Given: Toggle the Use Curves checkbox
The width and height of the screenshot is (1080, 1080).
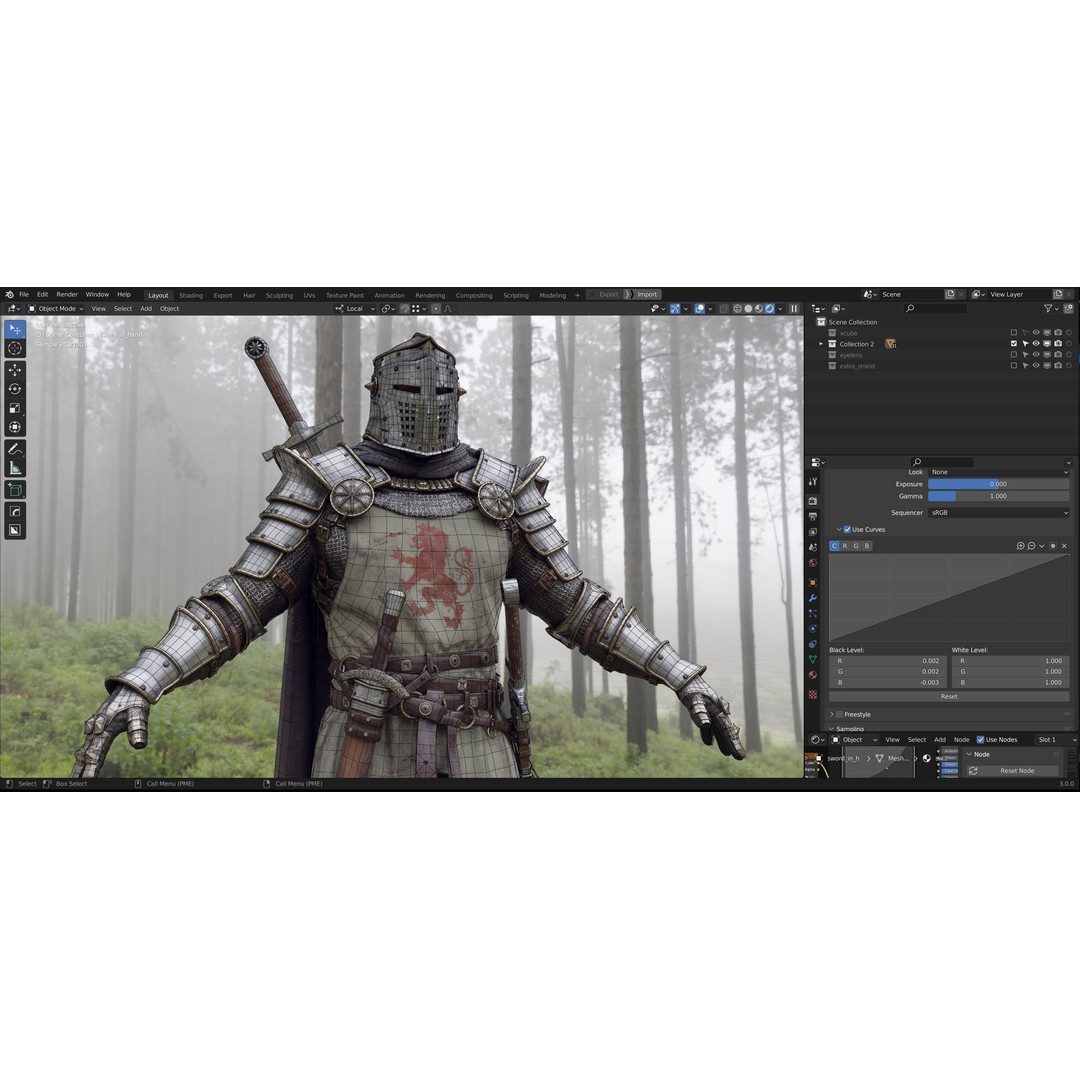Looking at the screenshot, I should coord(847,529).
